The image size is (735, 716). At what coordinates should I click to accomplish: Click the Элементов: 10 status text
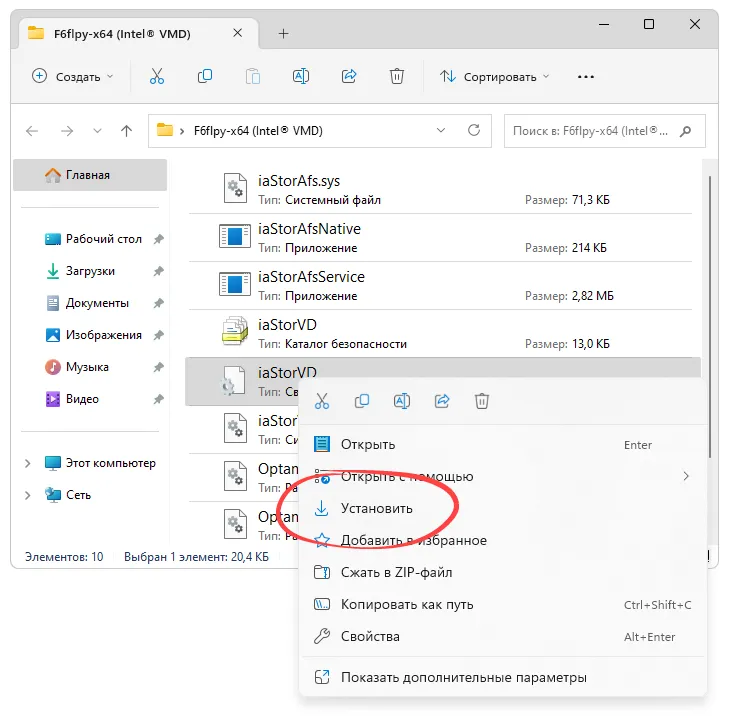pos(64,557)
